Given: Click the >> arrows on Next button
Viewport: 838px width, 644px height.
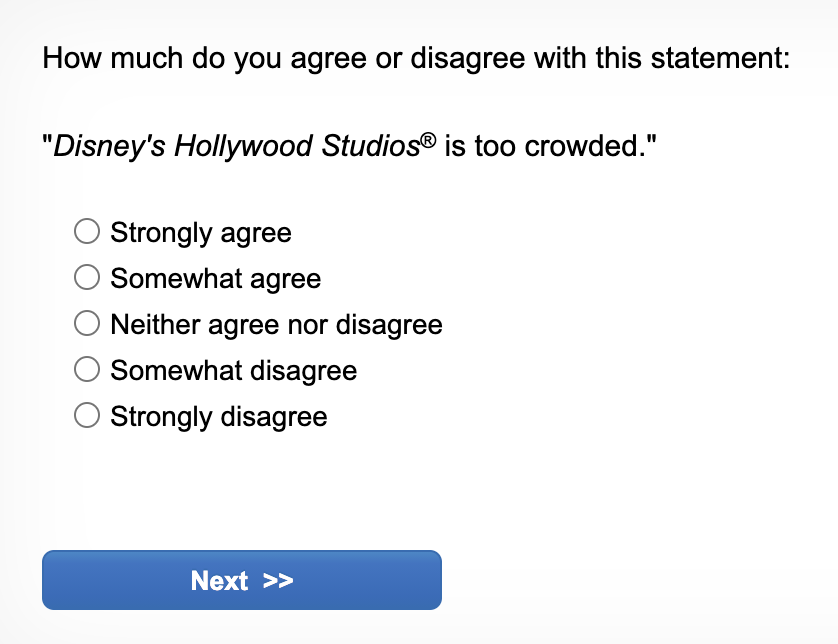Looking at the screenshot, I should (x=278, y=581).
